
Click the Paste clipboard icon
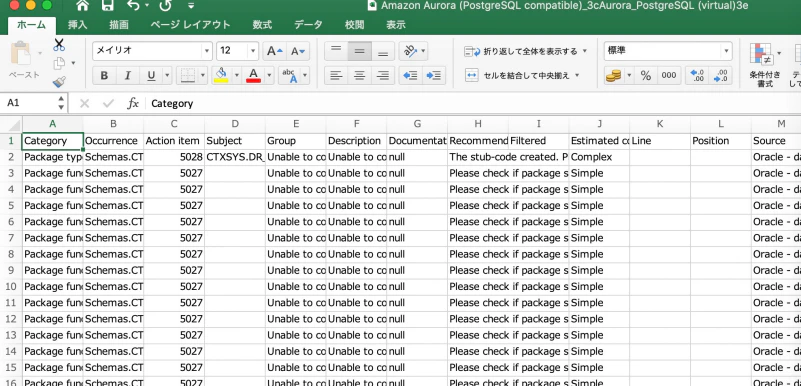coord(20,53)
